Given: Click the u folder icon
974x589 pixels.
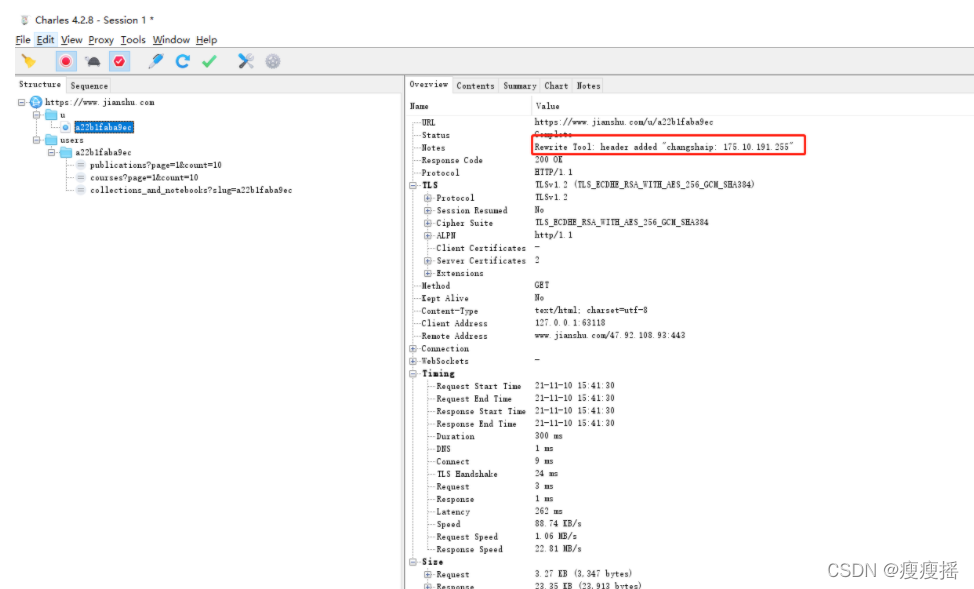Looking at the screenshot, I should pos(51,115).
